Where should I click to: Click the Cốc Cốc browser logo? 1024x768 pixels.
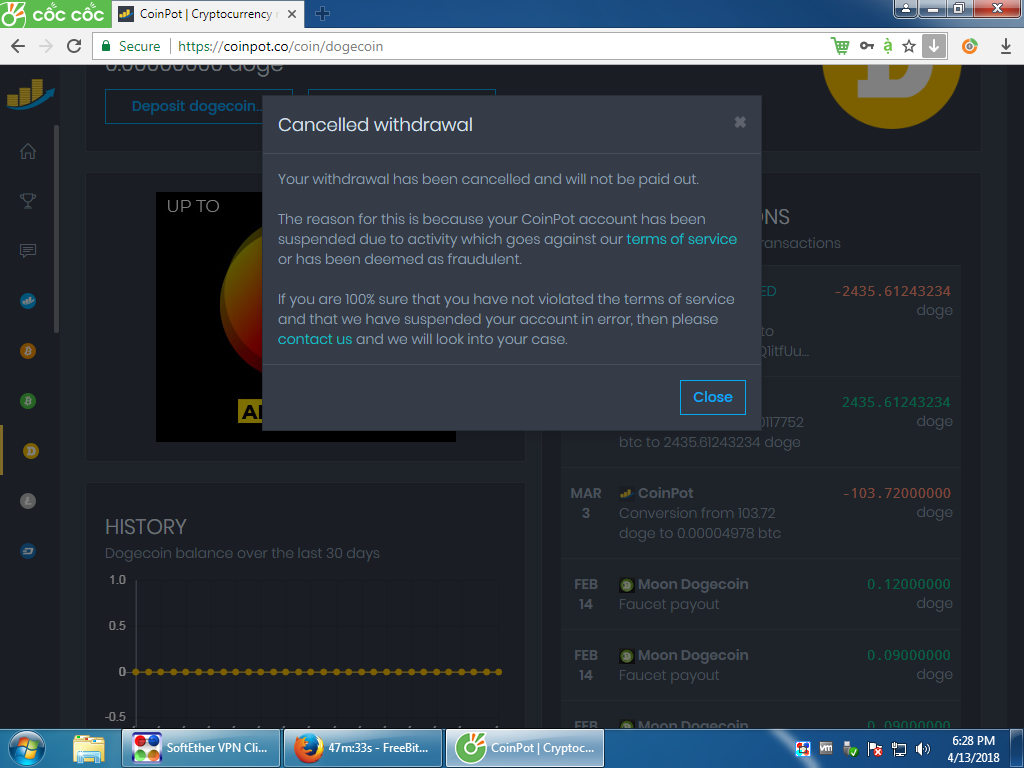coord(54,14)
